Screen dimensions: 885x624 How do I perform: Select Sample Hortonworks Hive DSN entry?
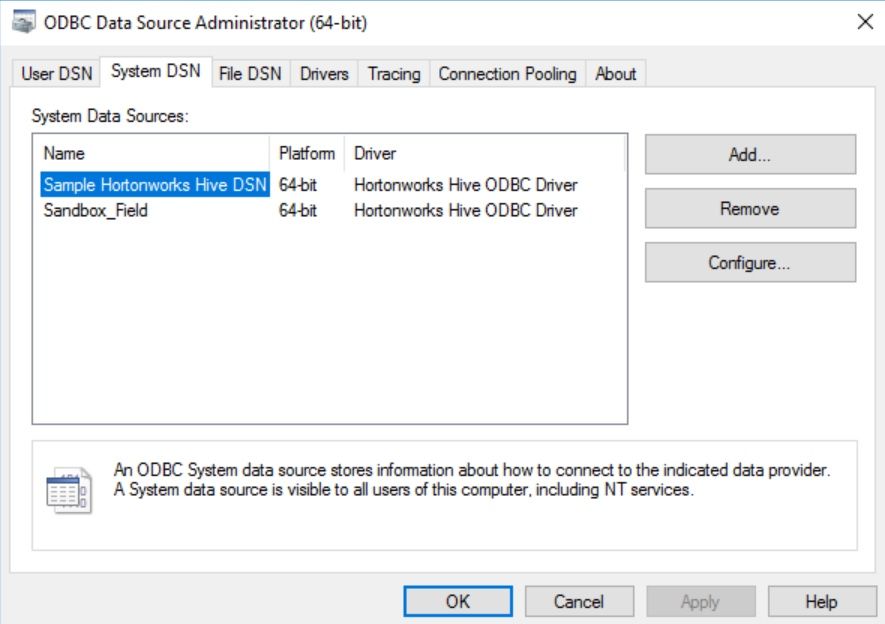pos(155,185)
